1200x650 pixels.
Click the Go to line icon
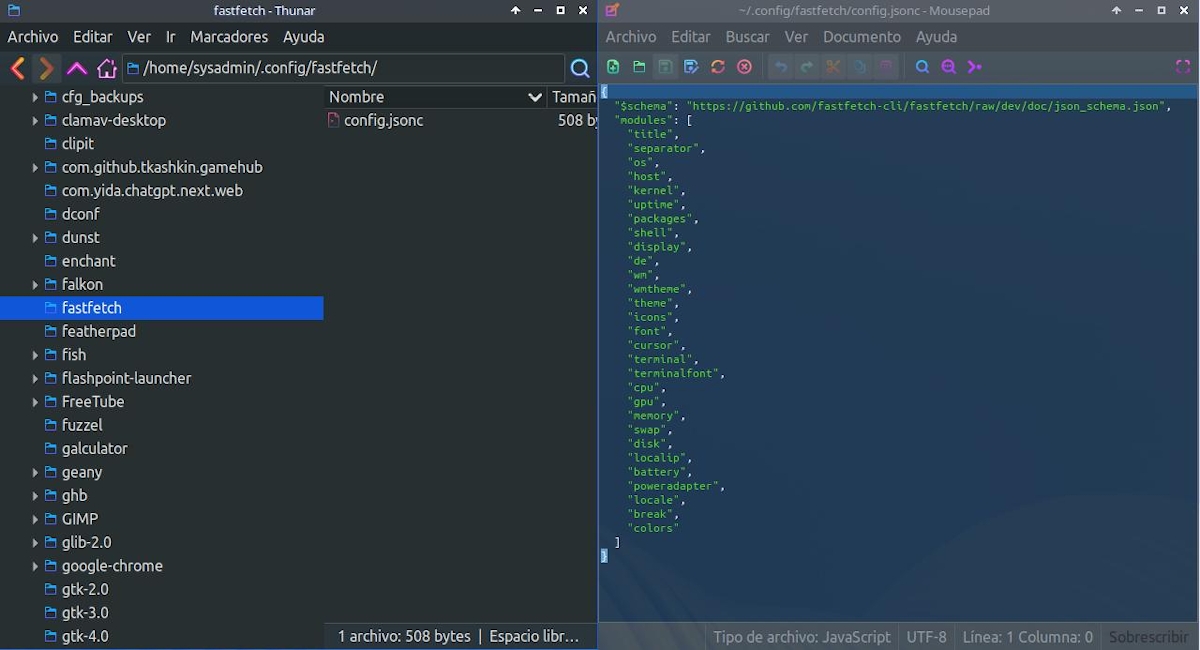pos(975,67)
